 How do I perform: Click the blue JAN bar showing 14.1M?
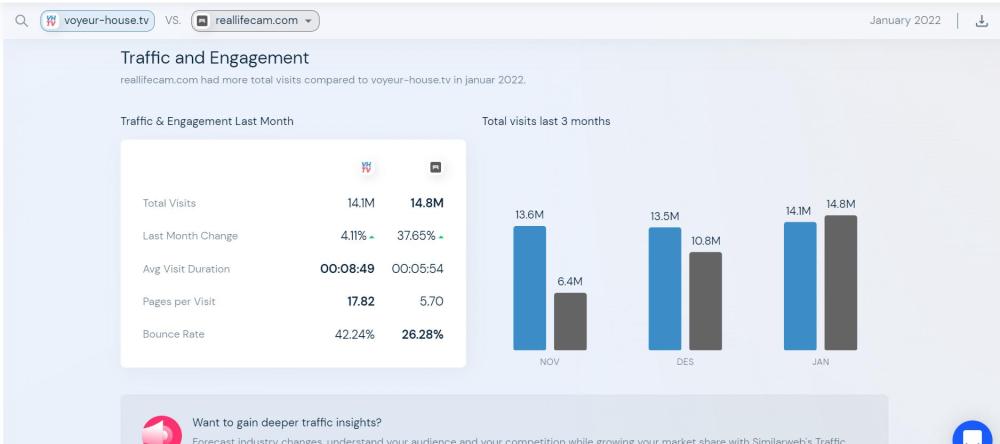800,286
